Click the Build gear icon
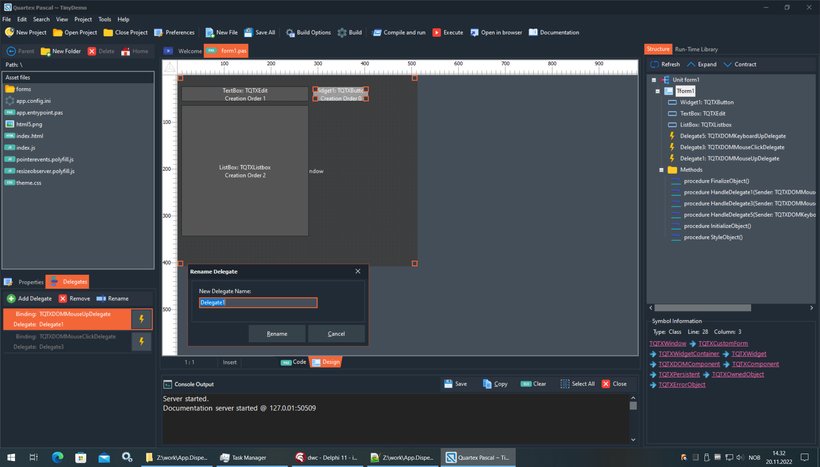Screen dimensions: 820x467 (x=342, y=32)
